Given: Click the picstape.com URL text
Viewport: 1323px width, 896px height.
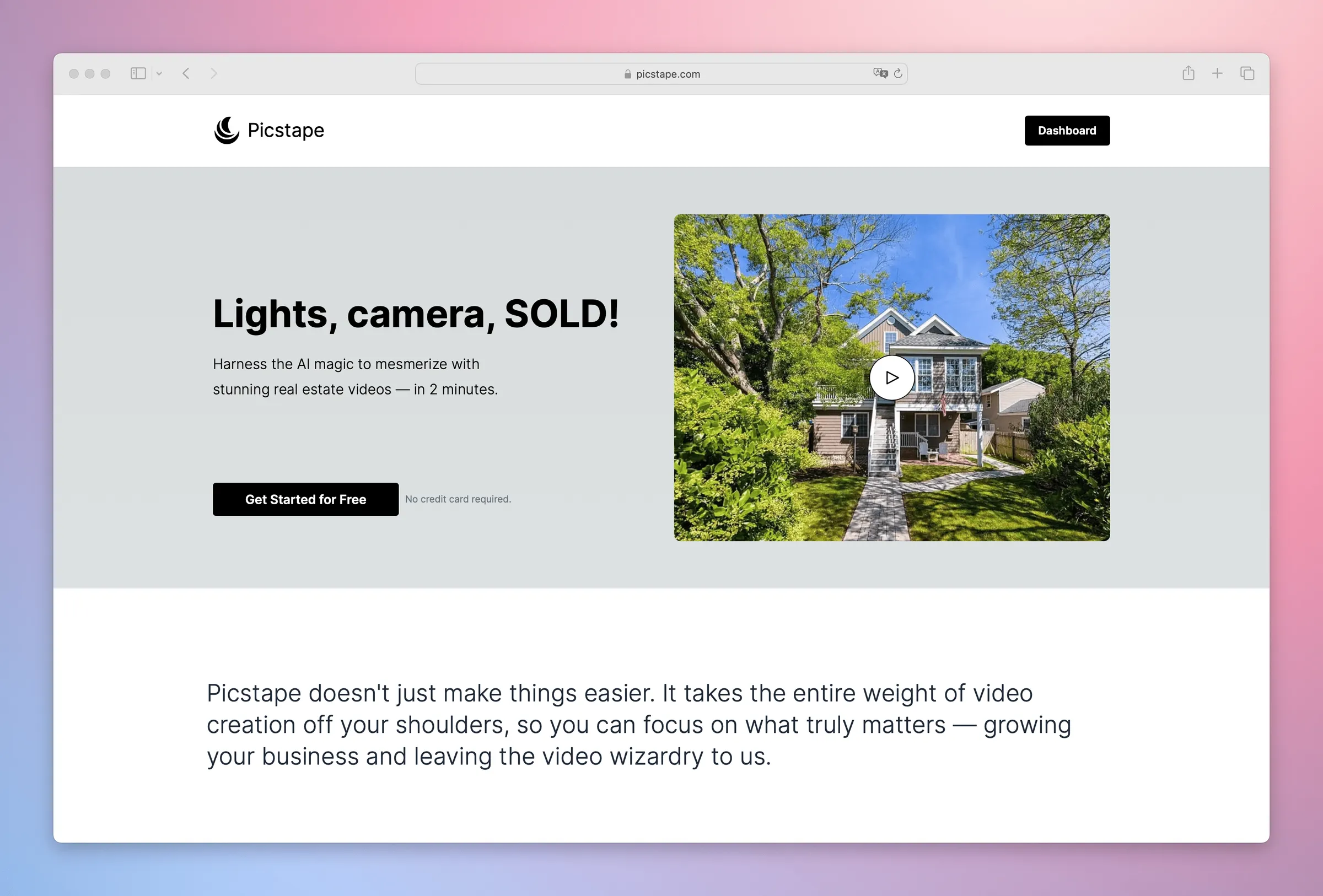Looking at the screenshot, I should point(668,74).
